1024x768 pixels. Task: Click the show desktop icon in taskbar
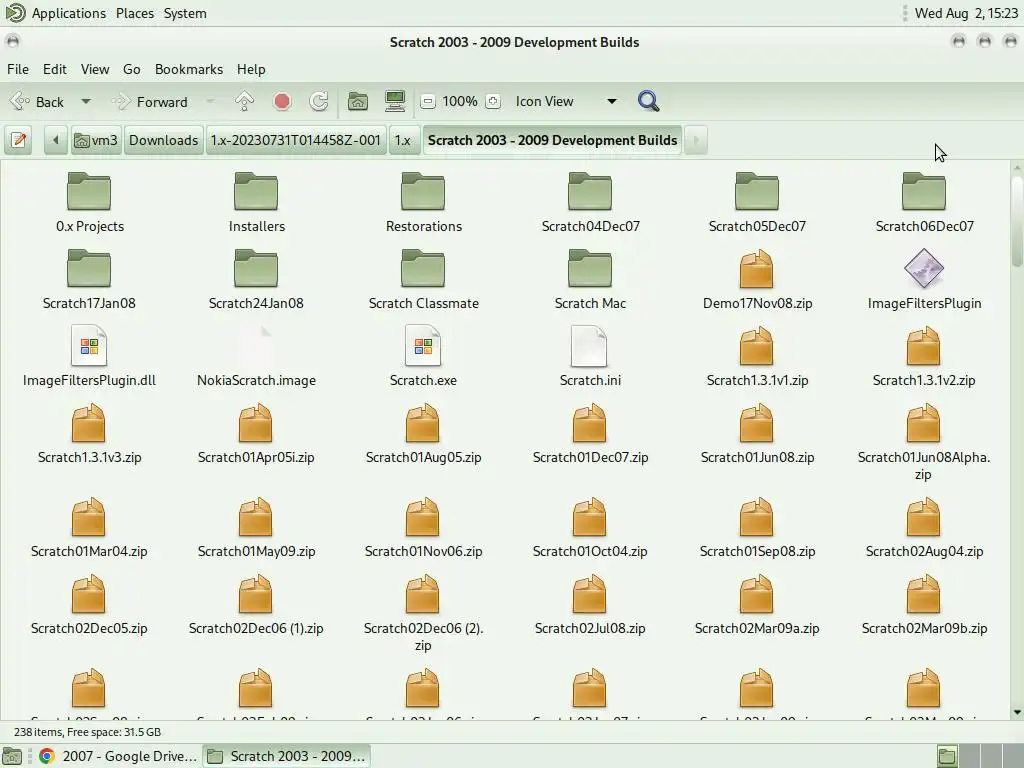tap(12, 756)
